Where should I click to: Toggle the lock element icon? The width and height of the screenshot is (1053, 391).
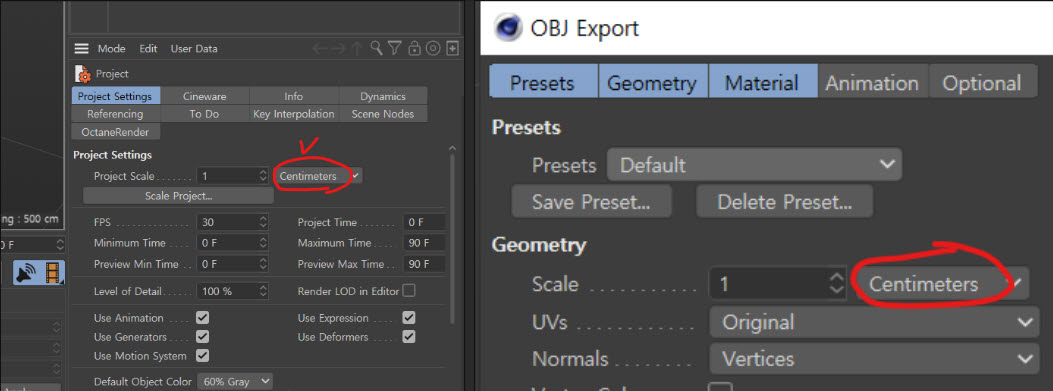click(414, 48)
